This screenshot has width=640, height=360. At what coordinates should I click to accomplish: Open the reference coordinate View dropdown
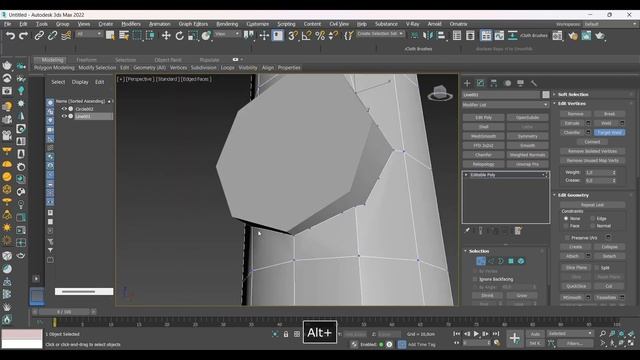coord(227,34)
